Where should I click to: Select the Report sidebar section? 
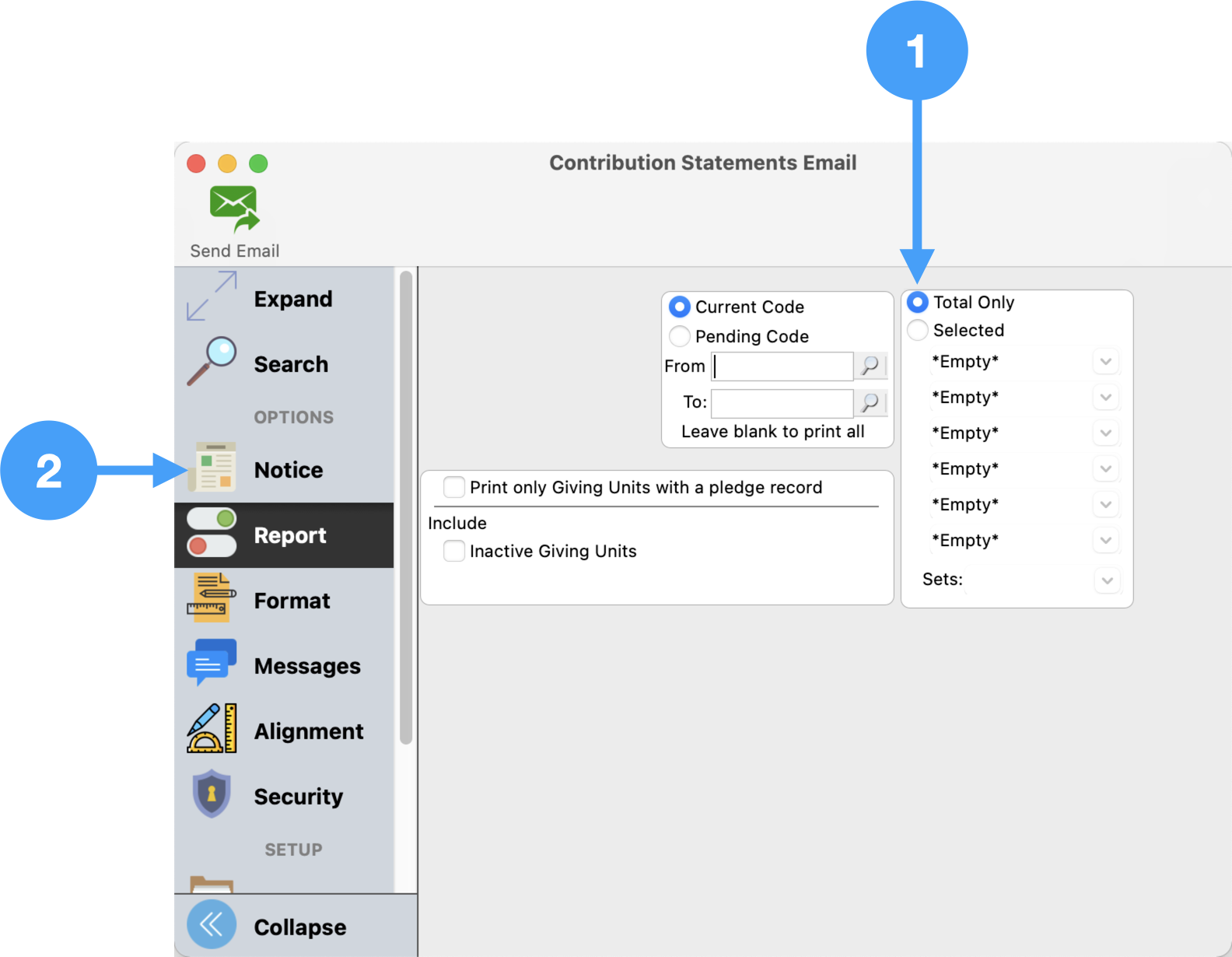285,535
